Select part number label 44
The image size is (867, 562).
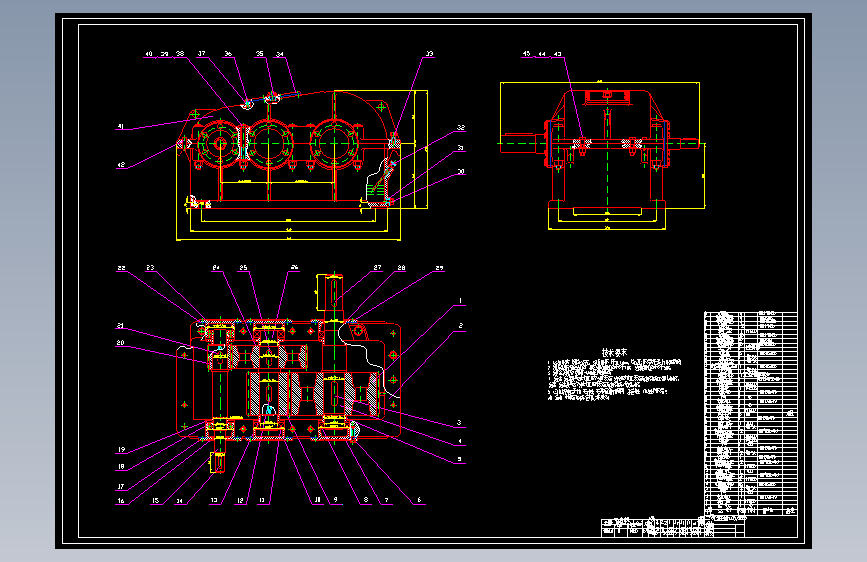point(542,54)
